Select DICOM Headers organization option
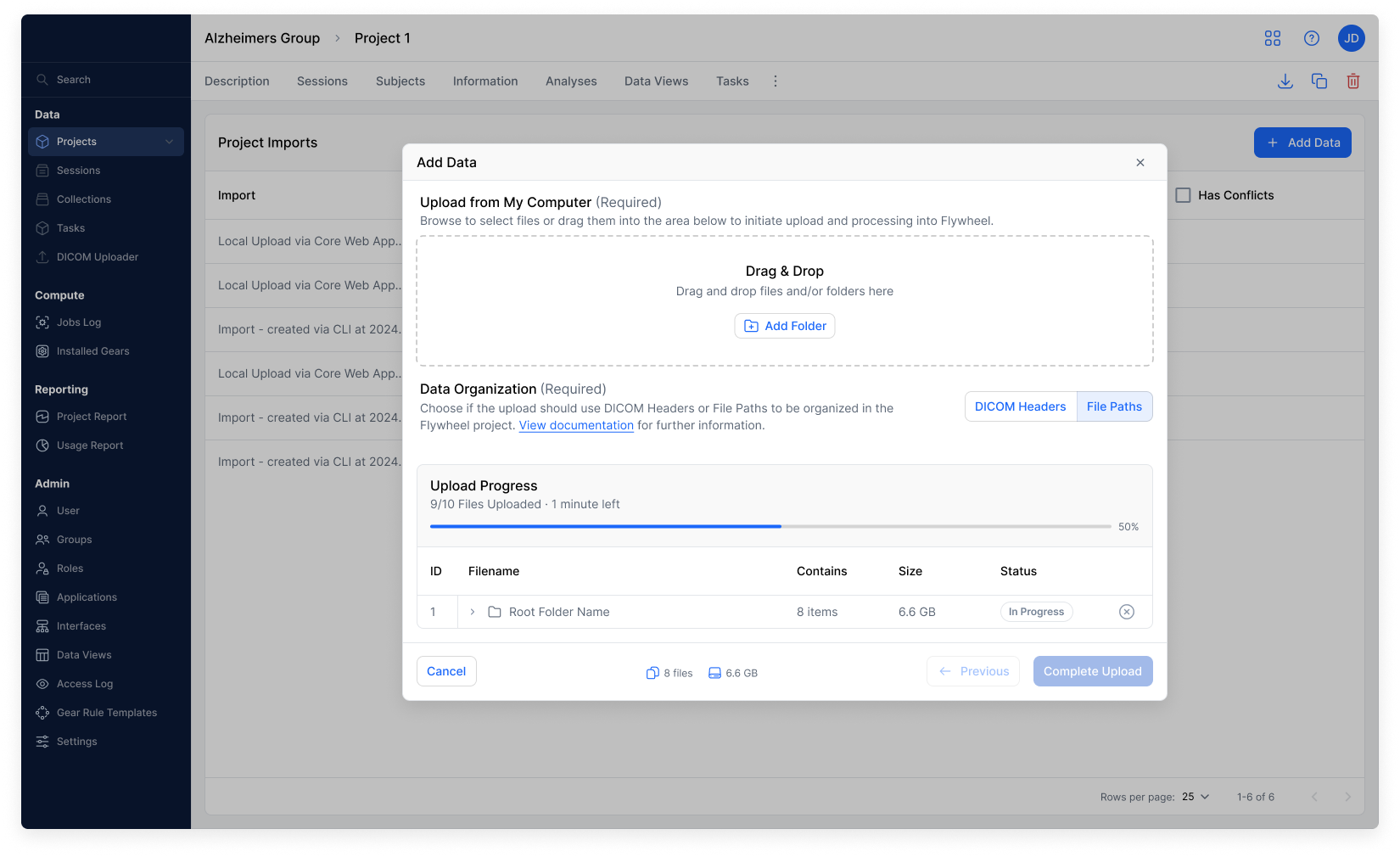The width and height of the screenshot is (1400, 857). click(x=1021, y=406)
